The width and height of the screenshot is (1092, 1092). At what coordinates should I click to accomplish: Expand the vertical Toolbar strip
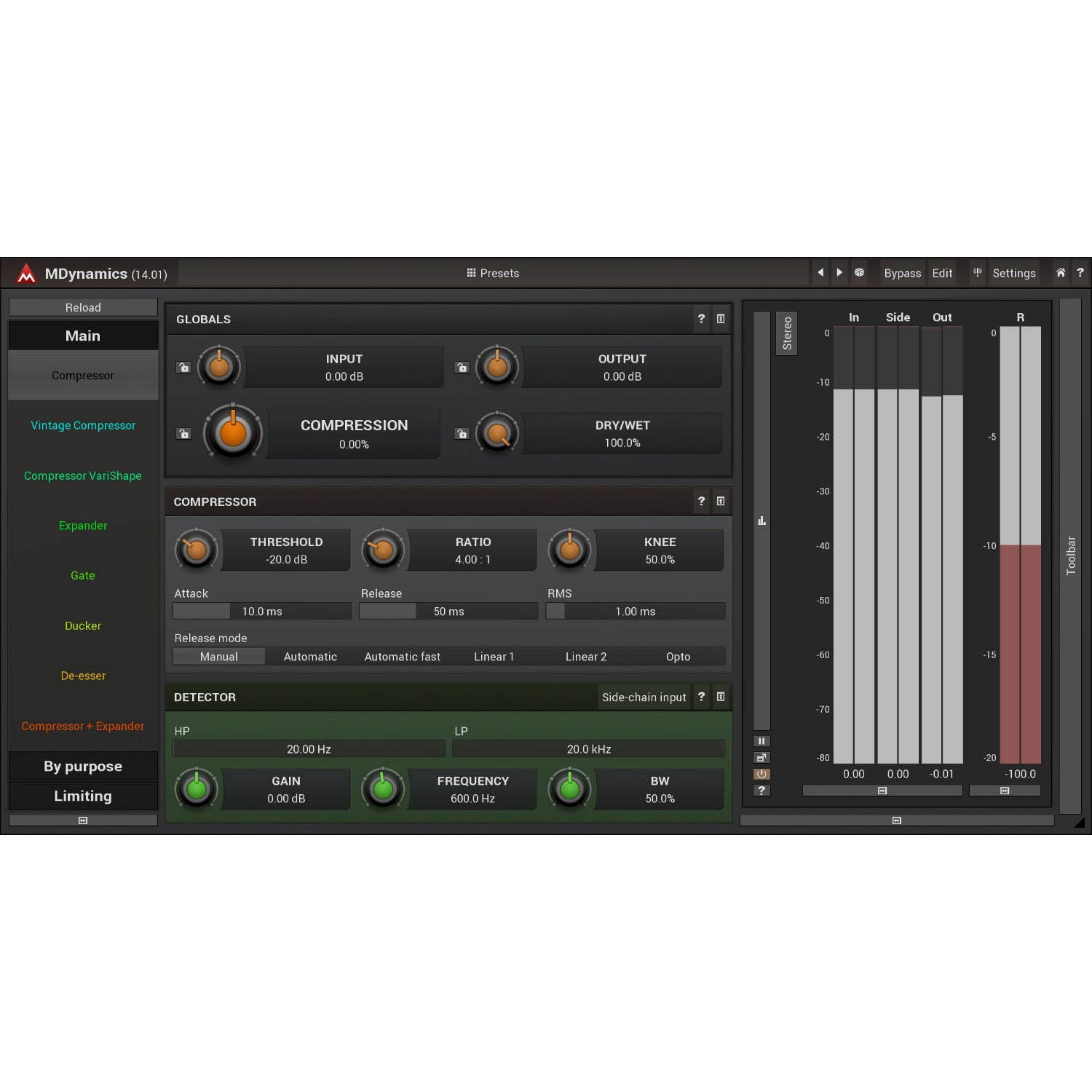pos(1070,556)
